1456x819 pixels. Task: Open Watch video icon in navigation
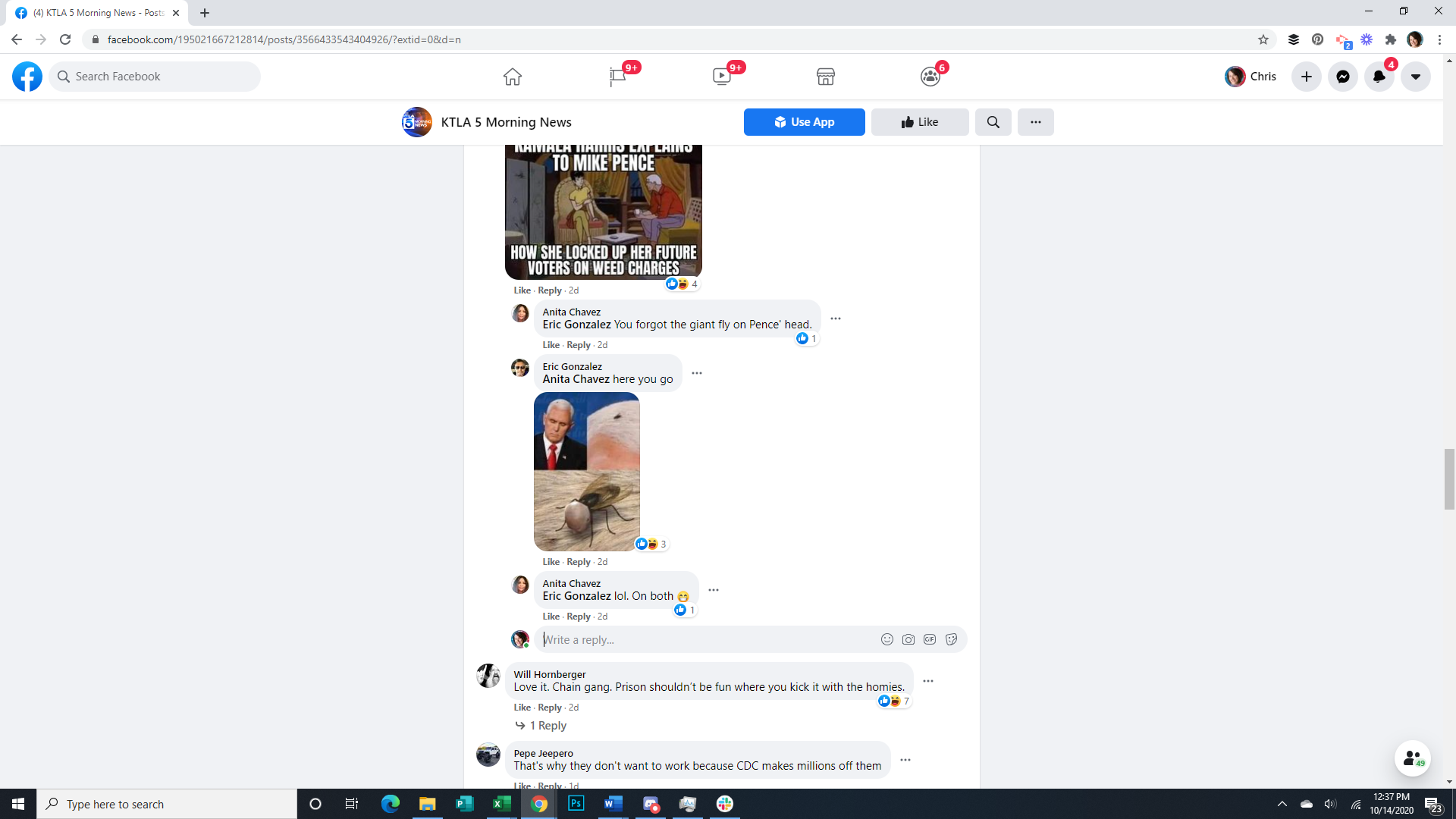(x=721, y=77)
